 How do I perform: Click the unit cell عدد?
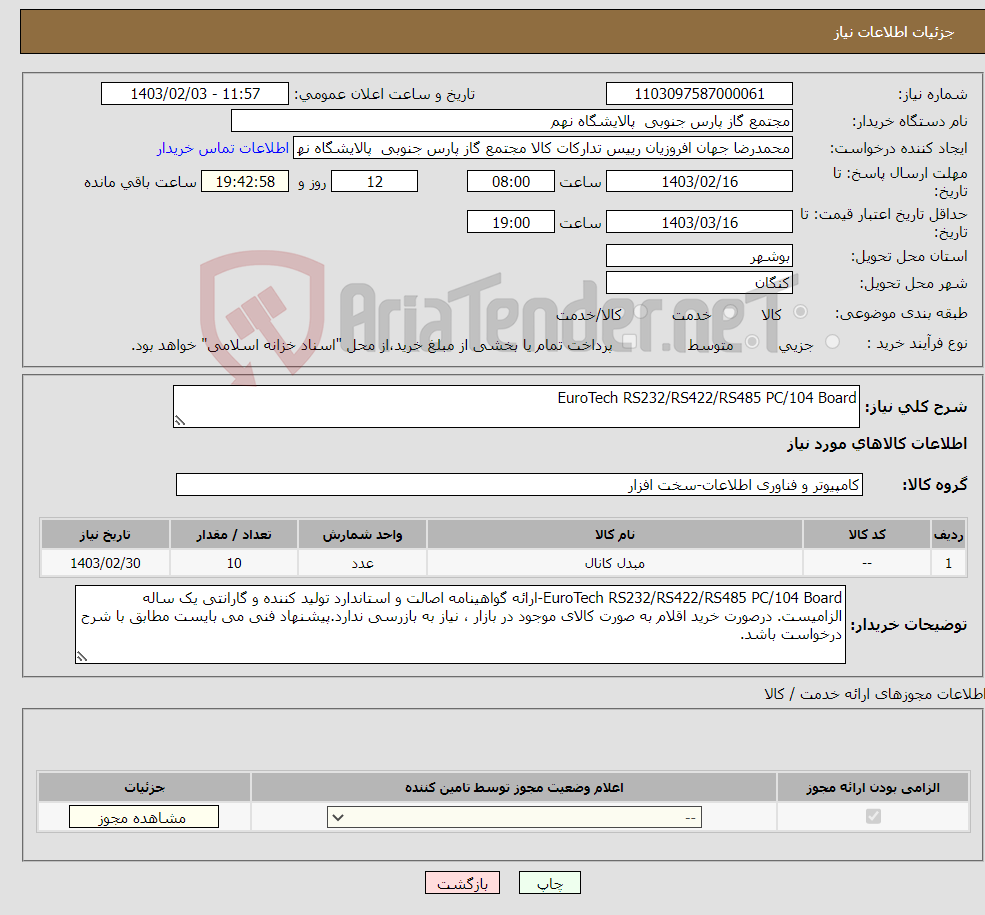tap(362, 563)
